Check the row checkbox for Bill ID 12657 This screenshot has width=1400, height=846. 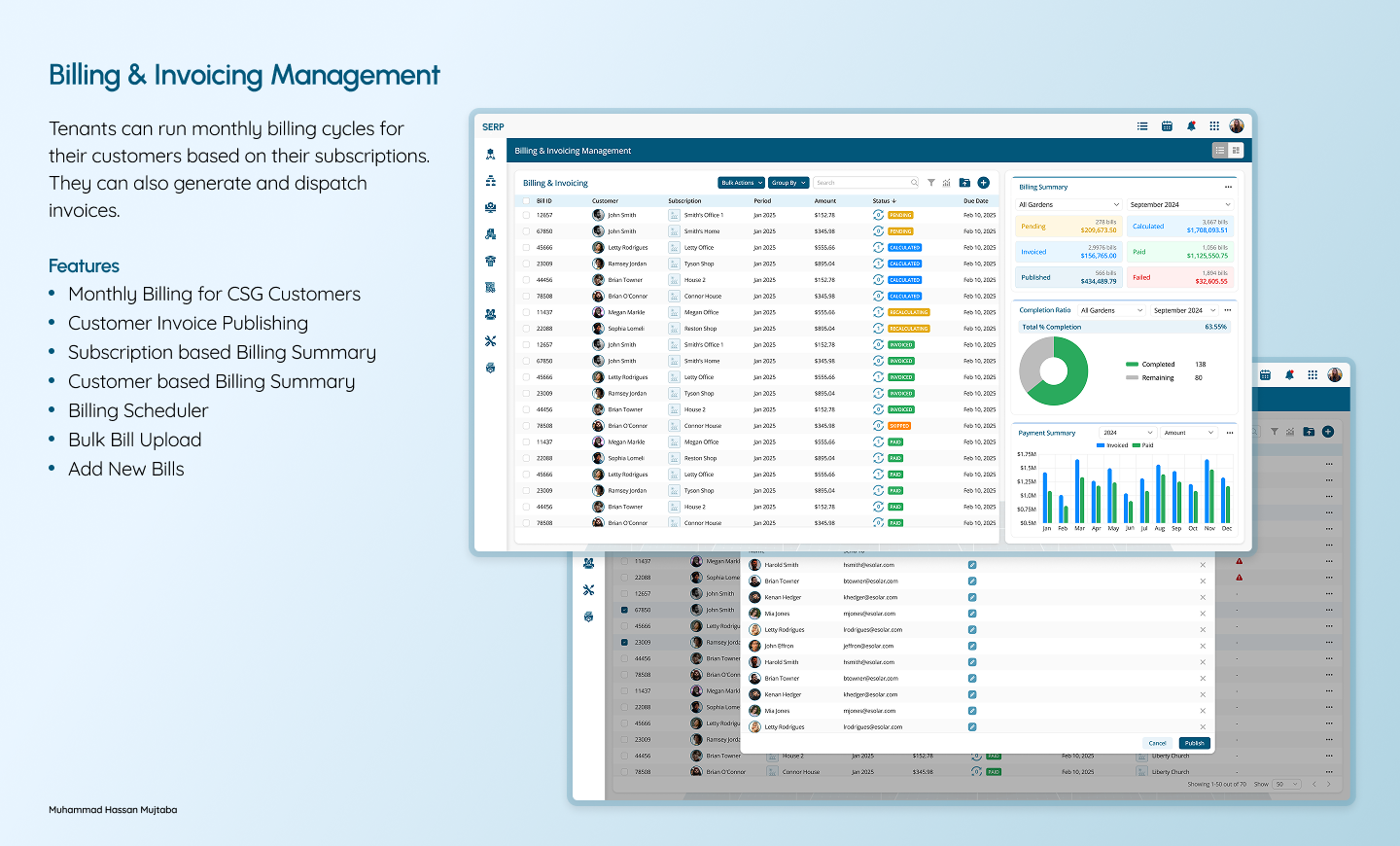pos(524,215)
